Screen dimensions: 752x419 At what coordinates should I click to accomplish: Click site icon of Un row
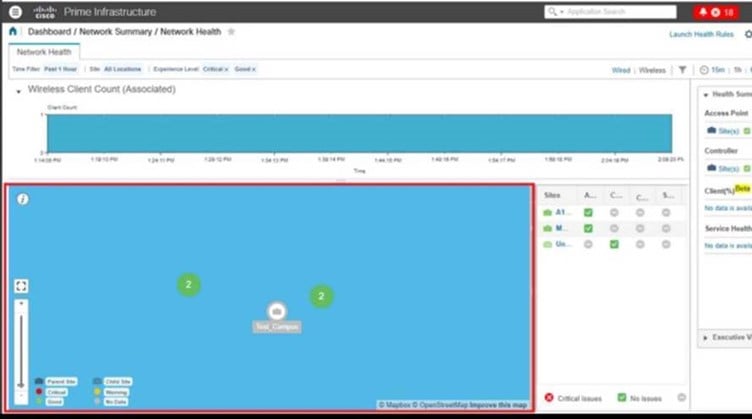[x=547, y=244]
